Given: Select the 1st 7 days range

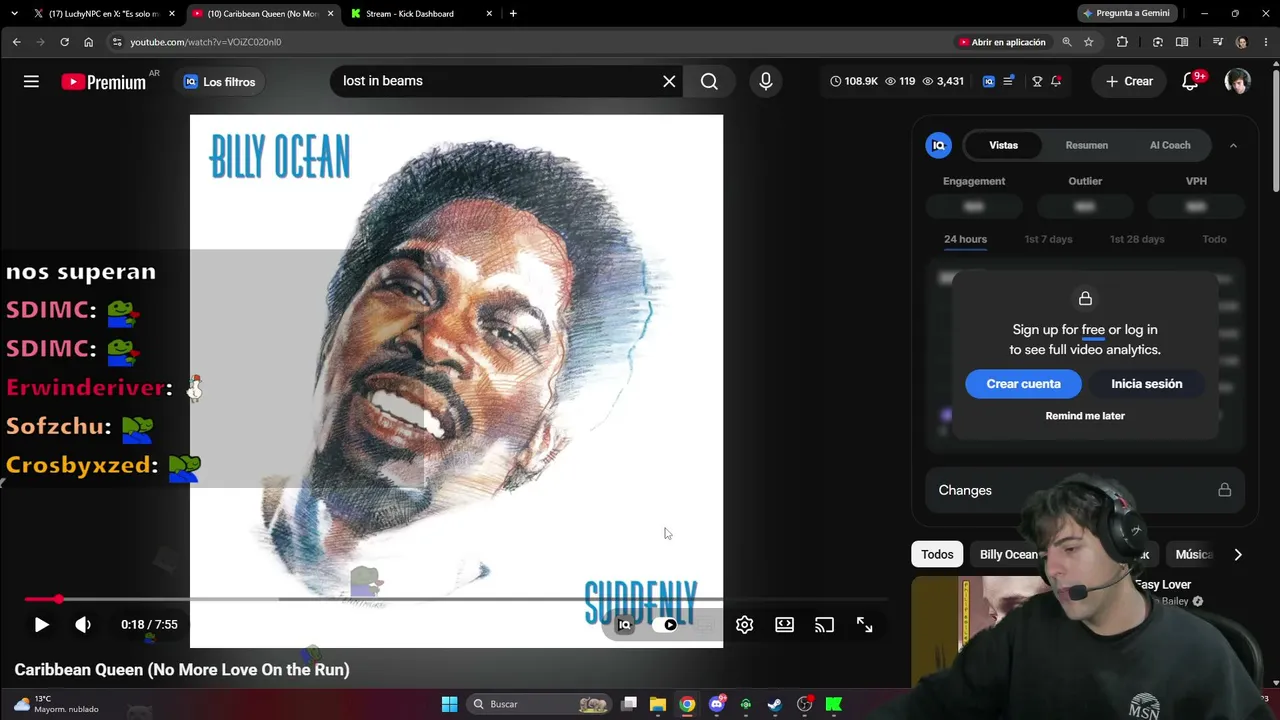Looking at the screenshot, I should 1048,239.
